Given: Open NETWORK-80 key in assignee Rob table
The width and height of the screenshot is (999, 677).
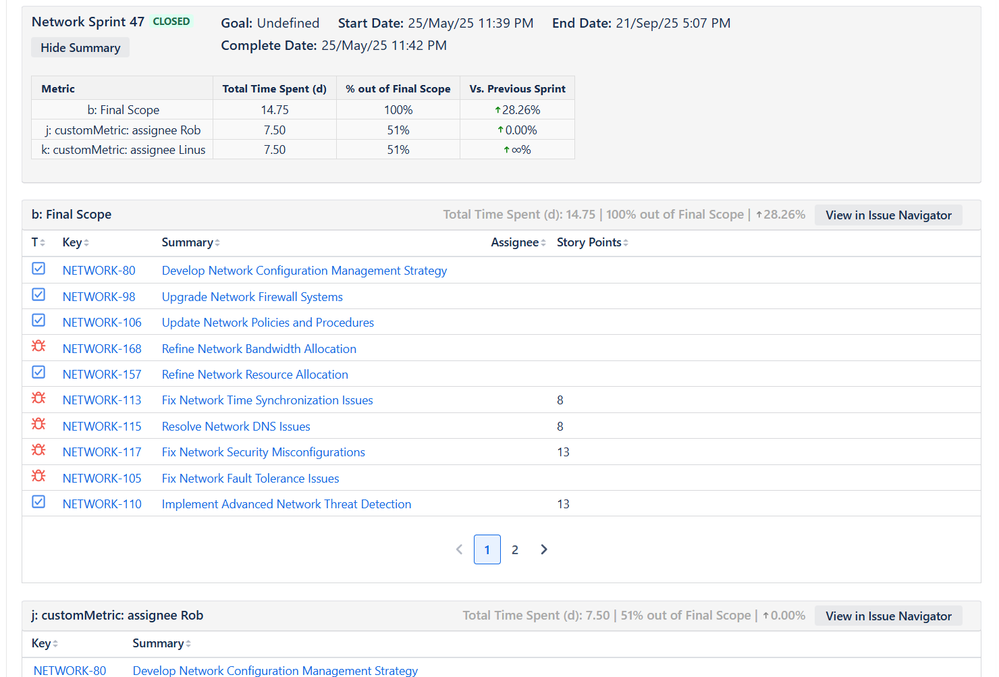Looking at the screenshot, I should (69, 670).
